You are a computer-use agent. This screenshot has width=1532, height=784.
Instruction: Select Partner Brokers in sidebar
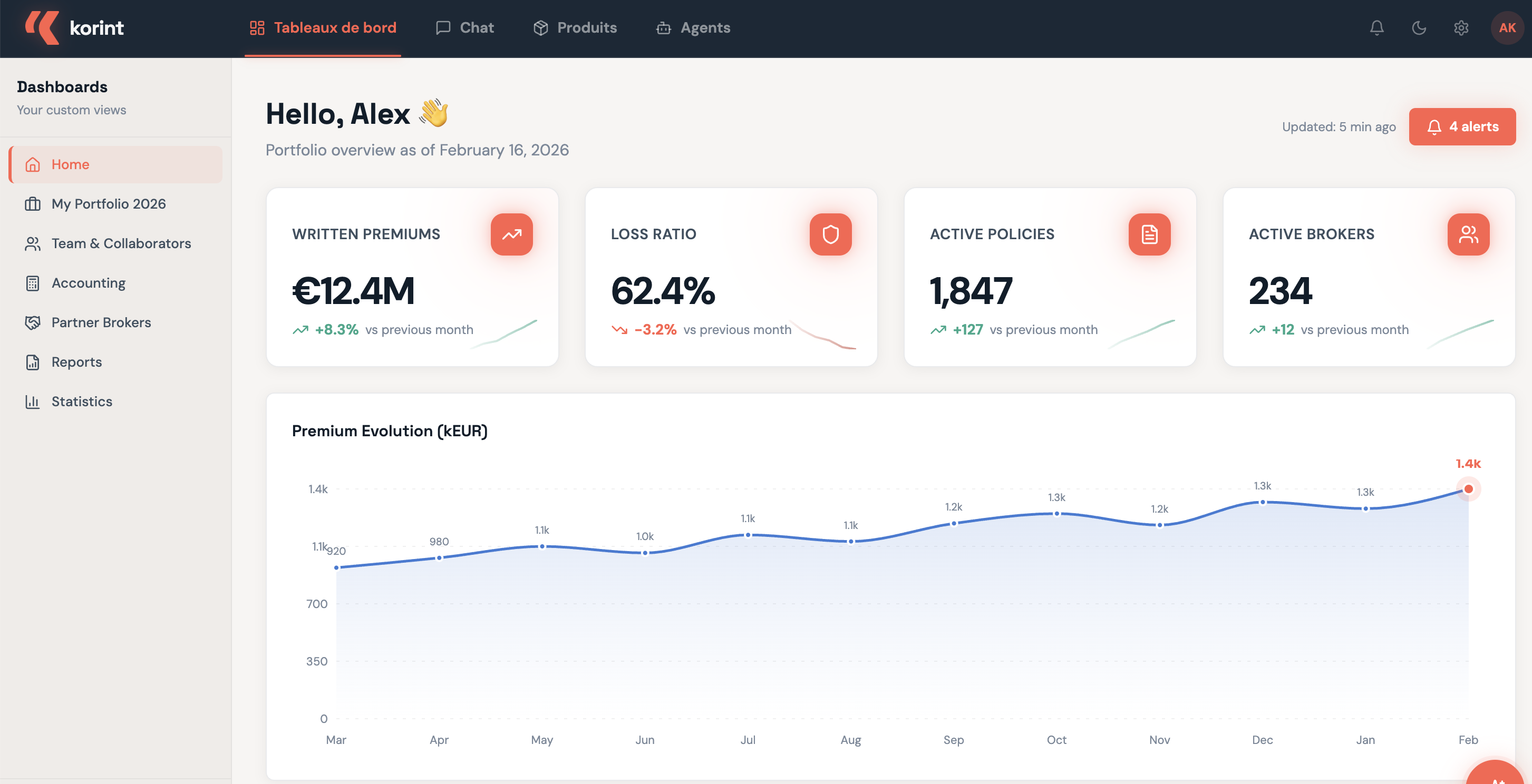pos(101,322)
